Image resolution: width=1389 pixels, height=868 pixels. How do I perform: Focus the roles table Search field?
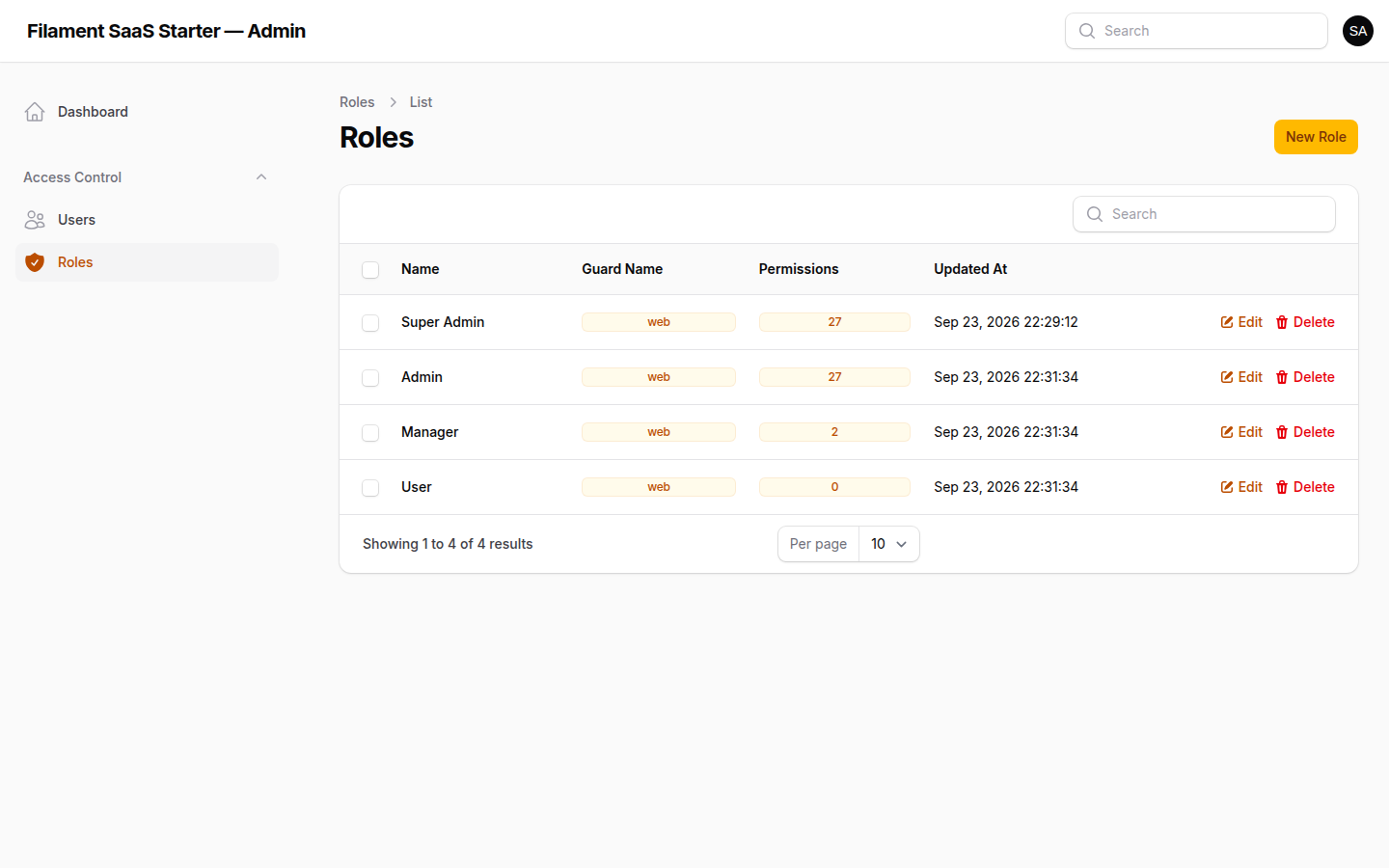(1204, 214)
